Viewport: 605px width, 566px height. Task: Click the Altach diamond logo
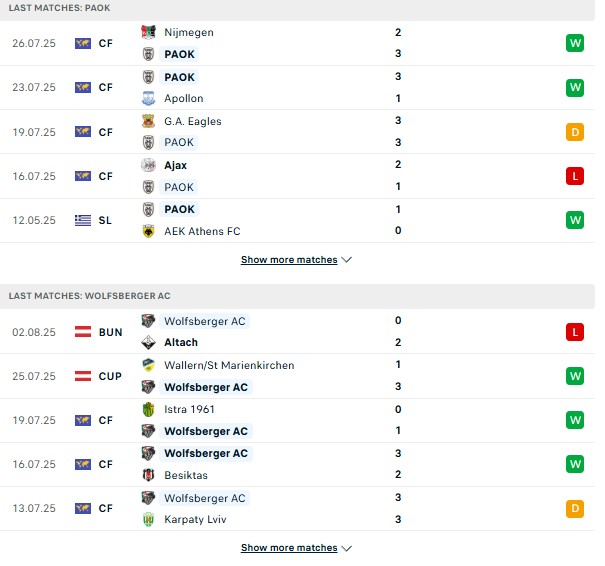click(148, 342)
